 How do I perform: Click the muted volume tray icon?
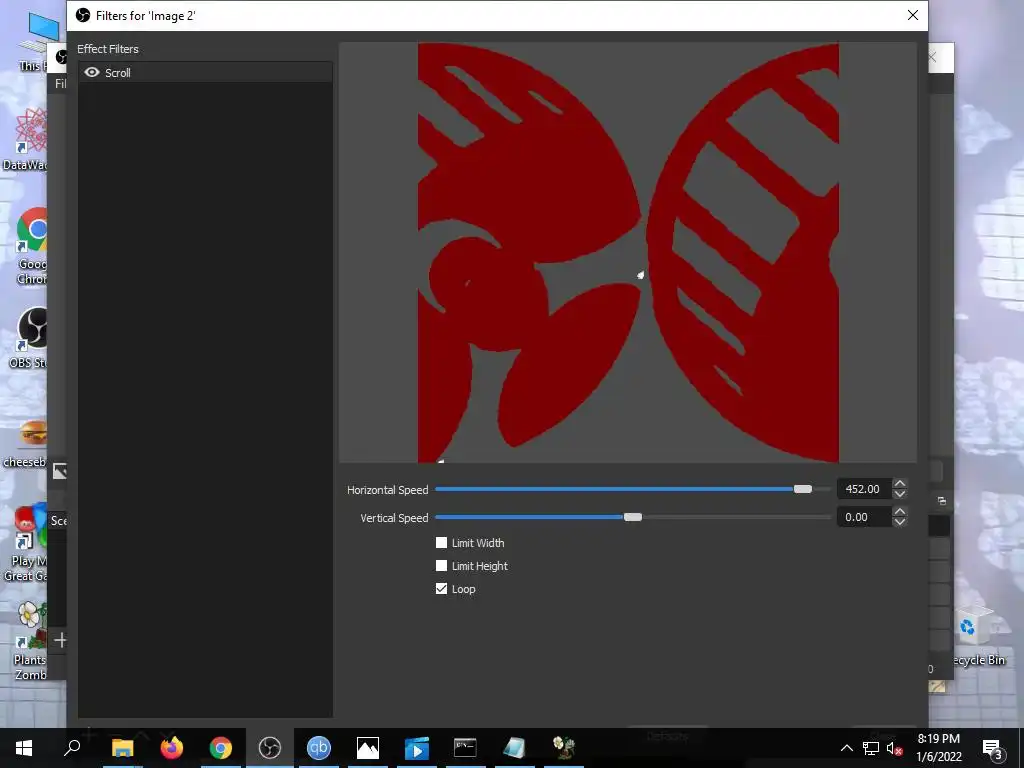coord(894,748)
